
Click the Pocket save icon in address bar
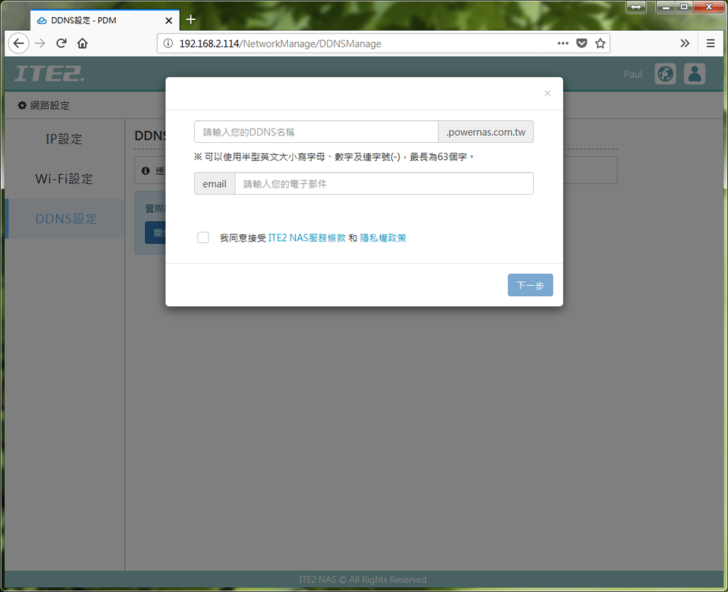pyautogui.click(x=581, y=43)
